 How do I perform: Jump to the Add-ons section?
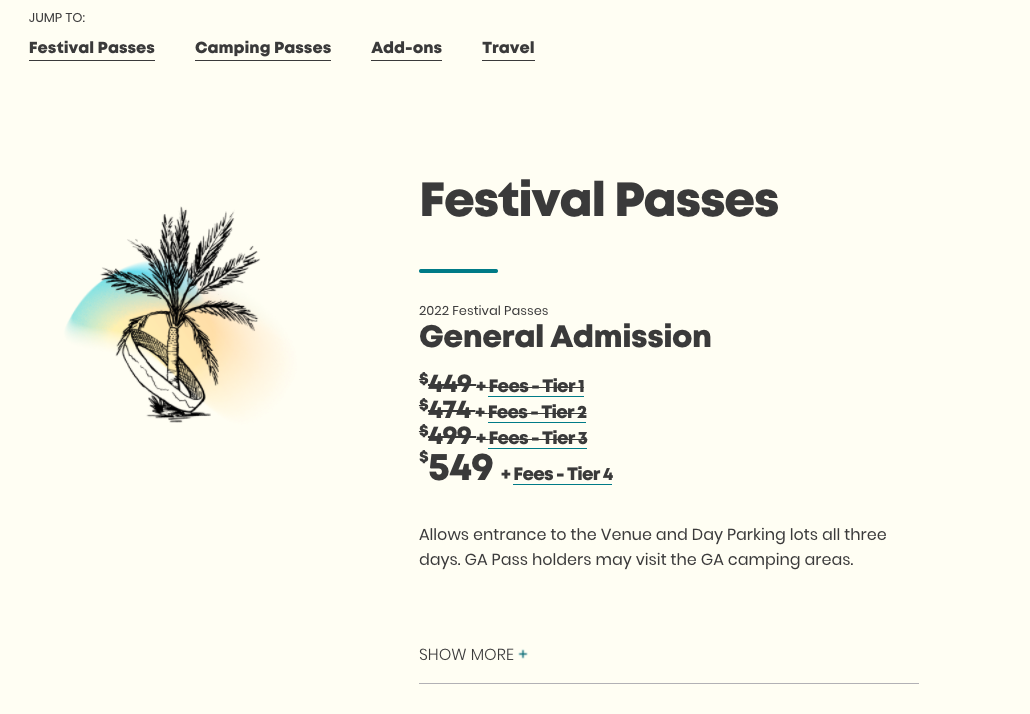point(406,47)
